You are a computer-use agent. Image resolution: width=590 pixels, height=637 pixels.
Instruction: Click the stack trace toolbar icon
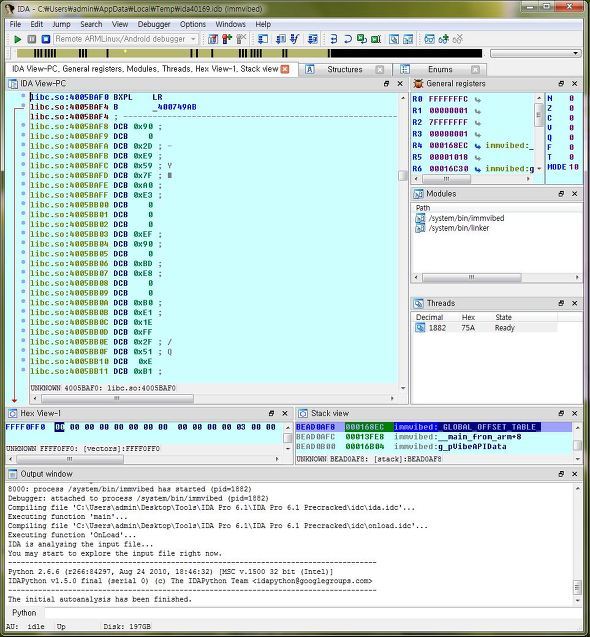(x=334, y=39)
